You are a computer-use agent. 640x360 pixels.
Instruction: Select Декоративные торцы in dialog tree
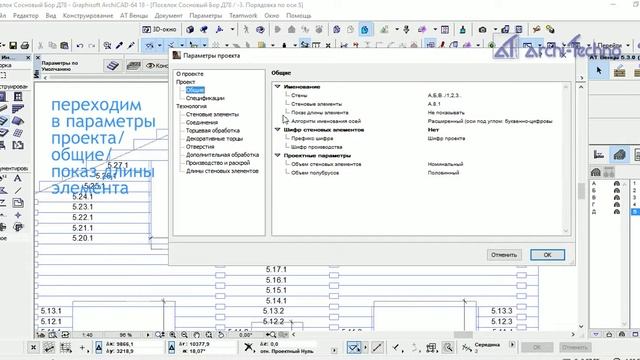pyautogui.click(x=214, y=139)
